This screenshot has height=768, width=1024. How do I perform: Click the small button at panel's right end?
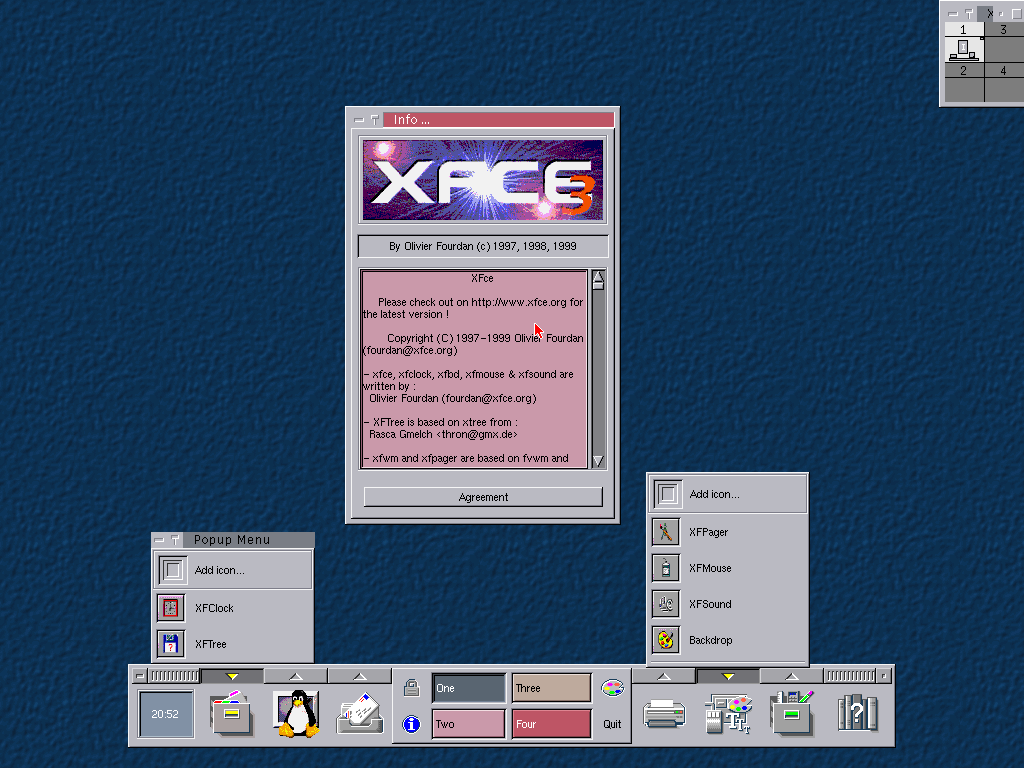(x=884, y=676)
